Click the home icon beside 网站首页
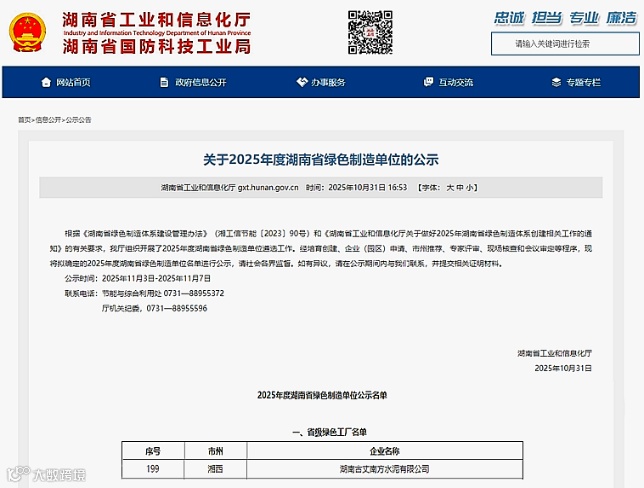The height and width of the screenshot is (488, 644). [46, 82]
